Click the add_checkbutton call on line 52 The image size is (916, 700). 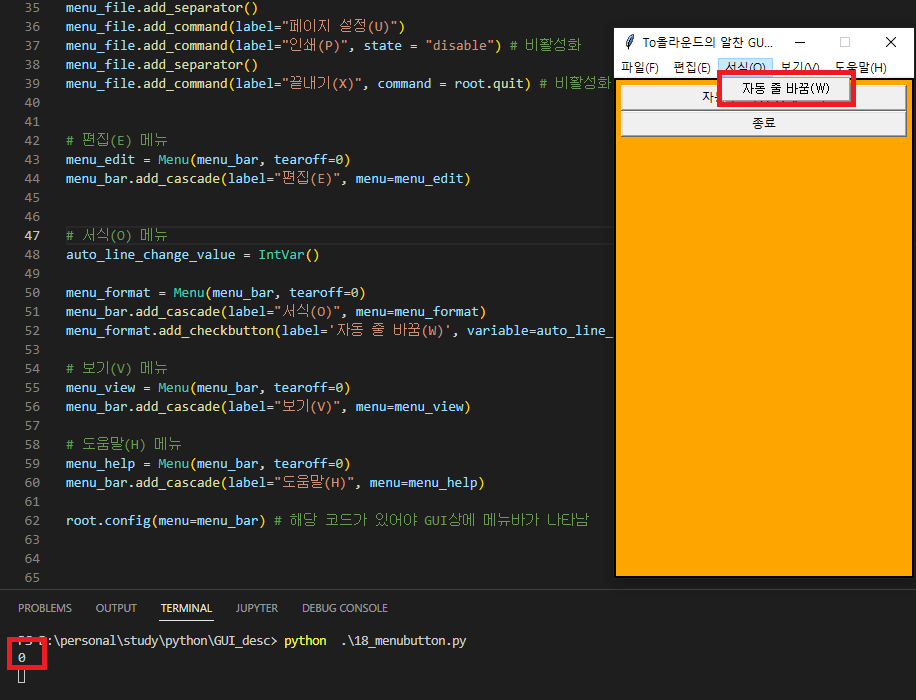216,331
